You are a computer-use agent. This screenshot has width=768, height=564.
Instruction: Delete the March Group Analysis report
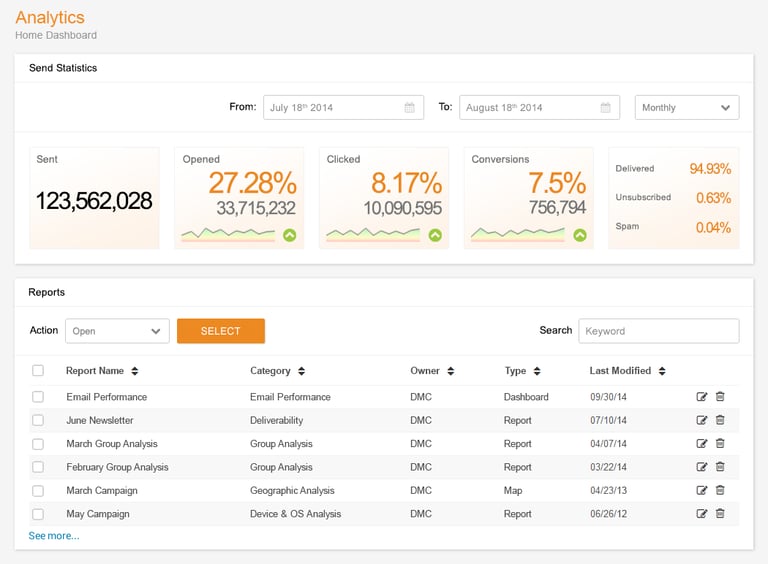pyautogui.click(x=720, y=444)
